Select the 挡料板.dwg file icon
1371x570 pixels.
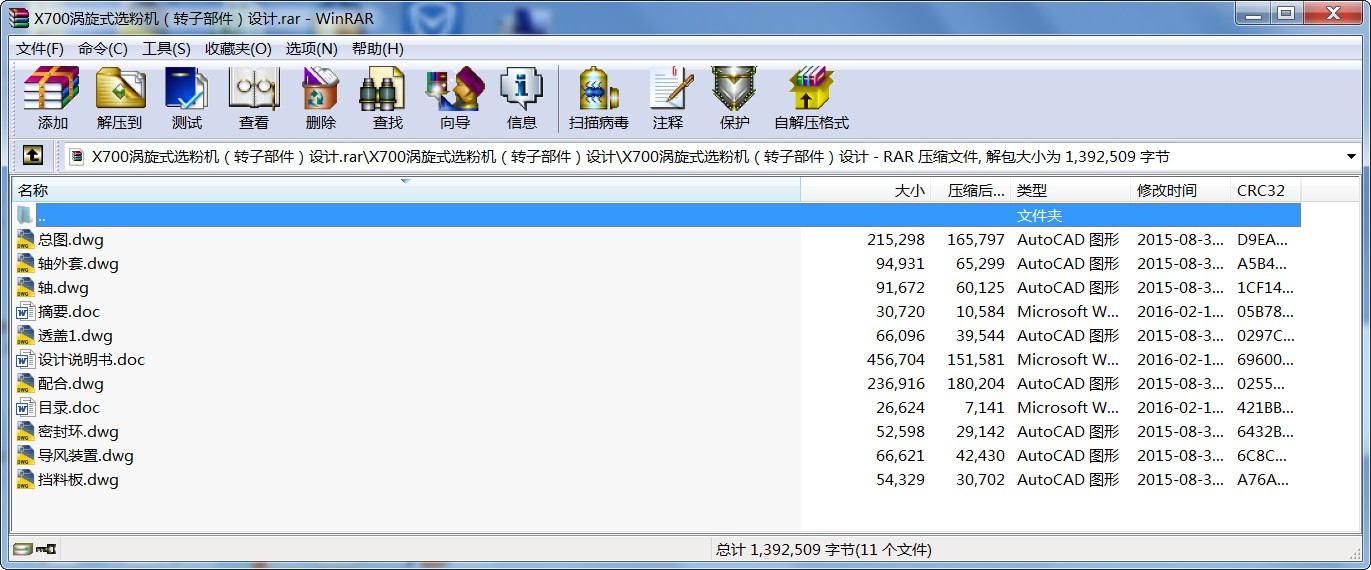click(26, 480)
